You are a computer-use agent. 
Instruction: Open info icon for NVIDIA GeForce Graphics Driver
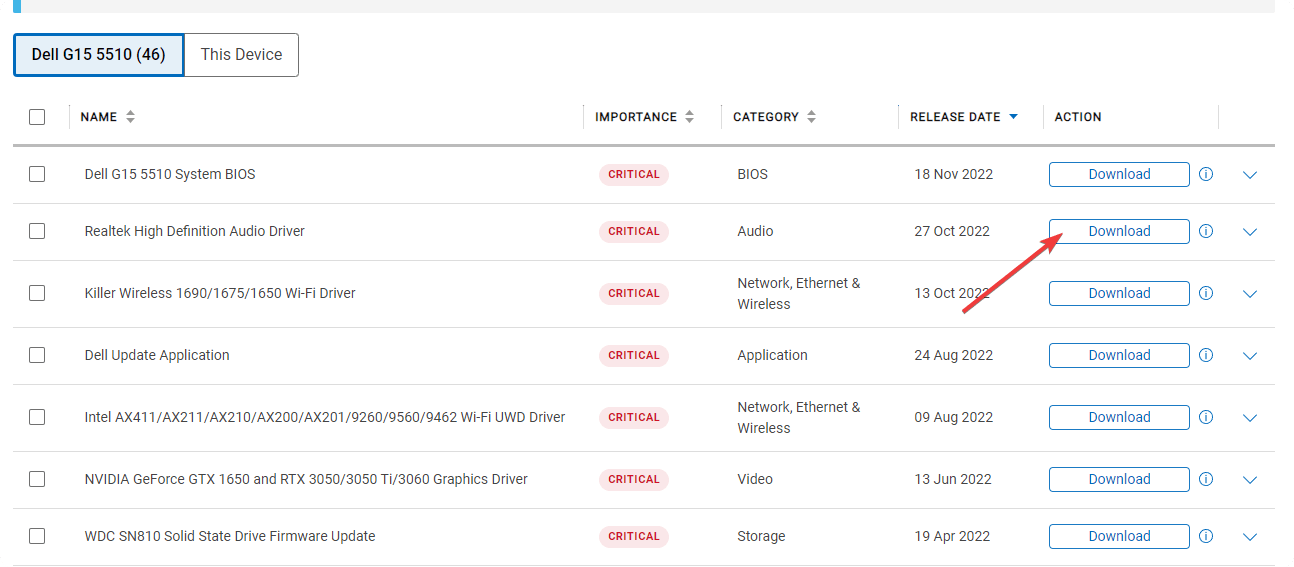(x=1205, y=479)
